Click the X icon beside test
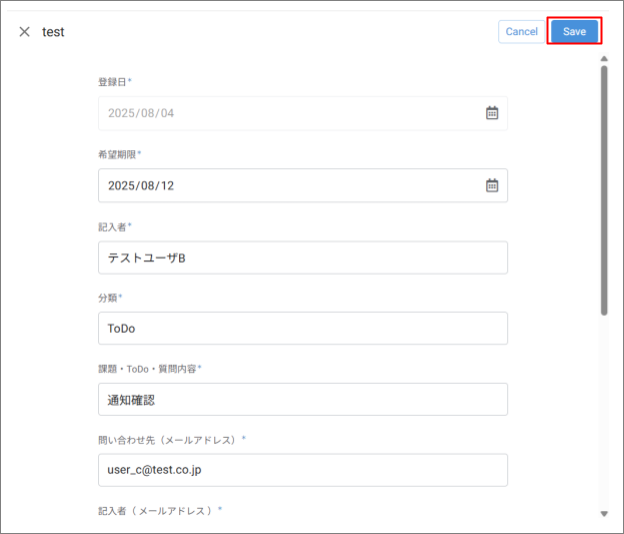This screenshot has height=534, width=624. click(25, 31)
